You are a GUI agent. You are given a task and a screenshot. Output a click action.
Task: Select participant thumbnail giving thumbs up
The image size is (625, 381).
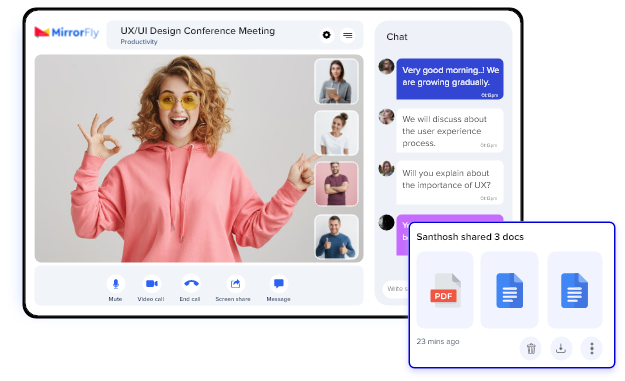tap(336, 237)
